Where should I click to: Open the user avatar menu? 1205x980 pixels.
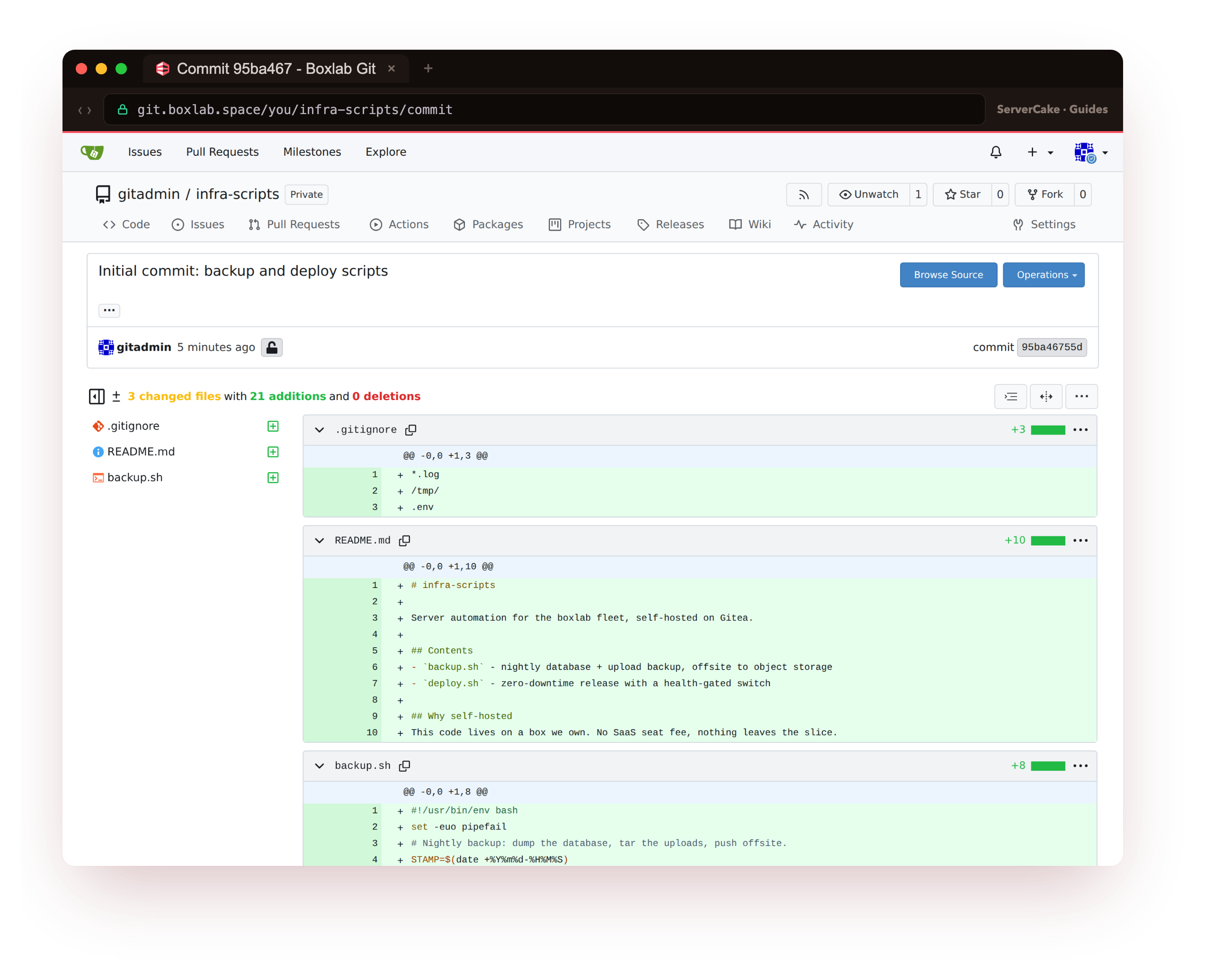point(1090,152)
